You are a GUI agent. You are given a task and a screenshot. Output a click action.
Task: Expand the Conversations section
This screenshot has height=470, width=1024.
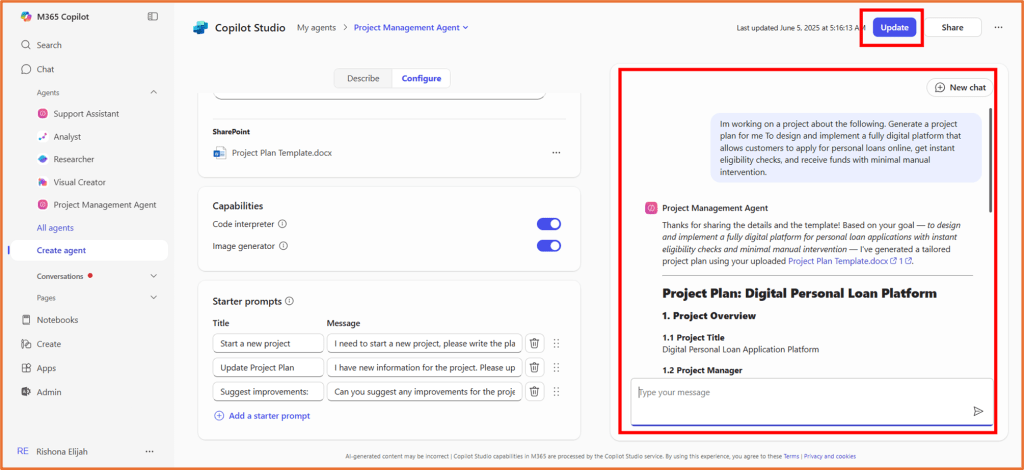153,275
